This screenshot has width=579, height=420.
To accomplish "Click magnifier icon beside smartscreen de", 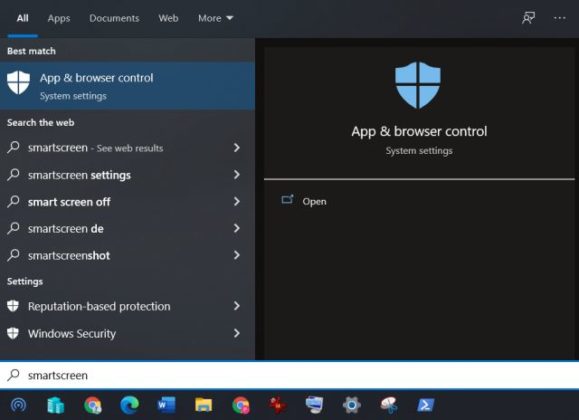I will coord(13,228).
